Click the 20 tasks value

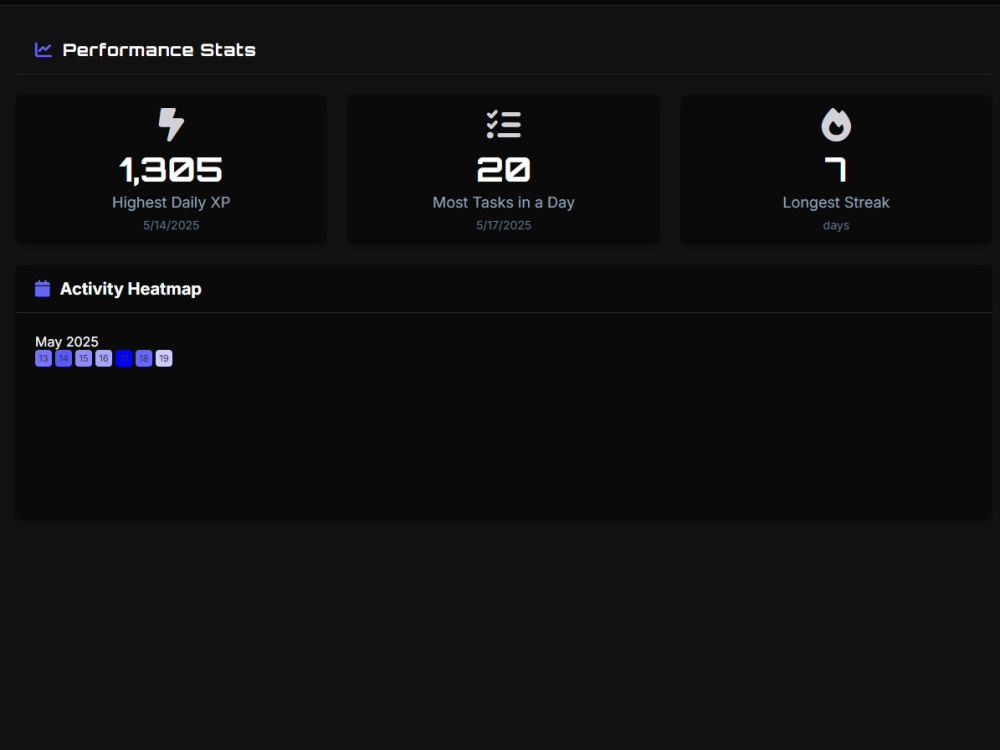tap(503, 170)
